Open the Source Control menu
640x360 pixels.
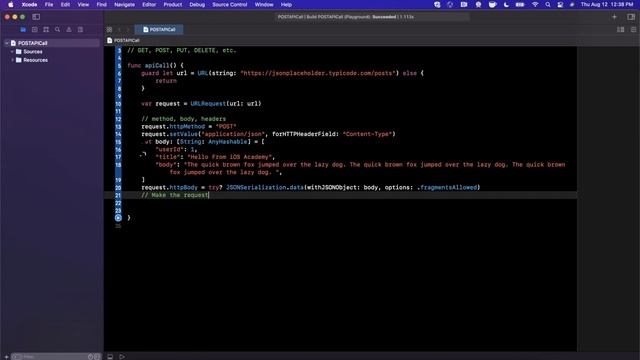pyautogui.click(x=230, y=4)
